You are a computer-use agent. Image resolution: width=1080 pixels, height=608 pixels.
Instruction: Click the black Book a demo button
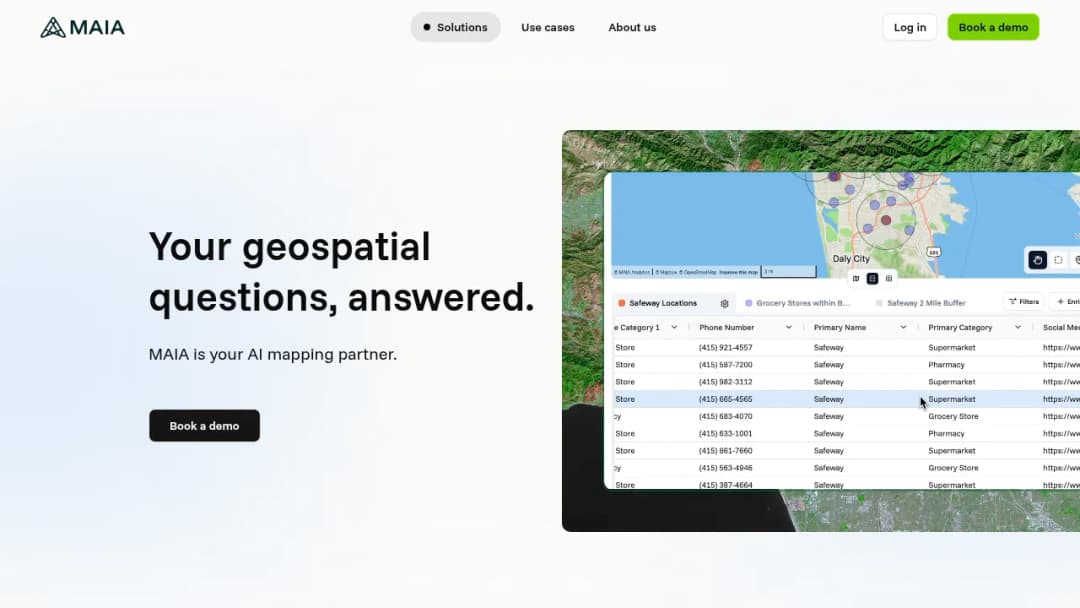click(205, 426)
